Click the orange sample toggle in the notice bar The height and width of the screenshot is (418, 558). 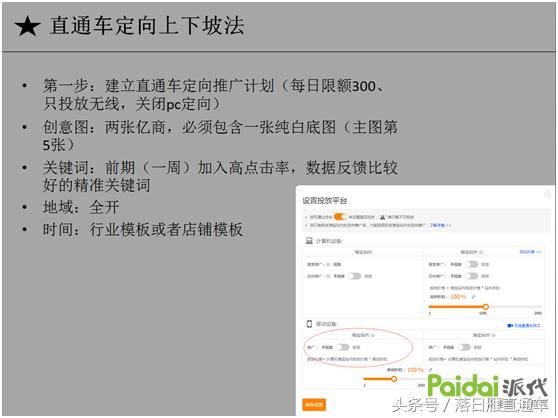(341, 217)
